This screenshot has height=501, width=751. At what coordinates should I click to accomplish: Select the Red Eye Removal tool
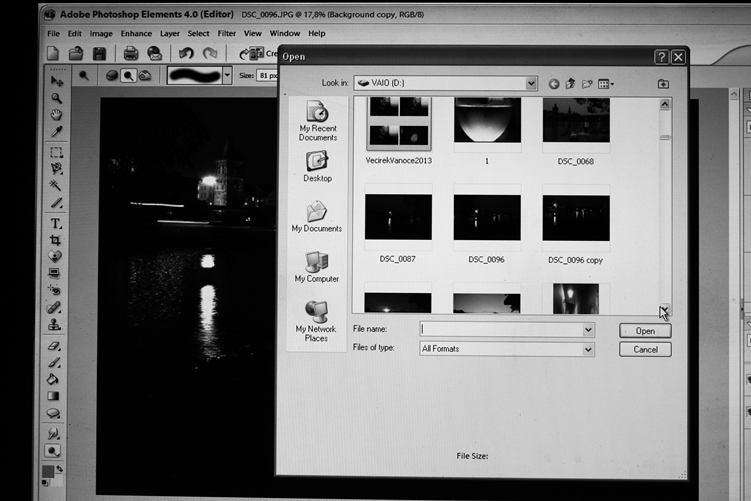coord(55,290)
